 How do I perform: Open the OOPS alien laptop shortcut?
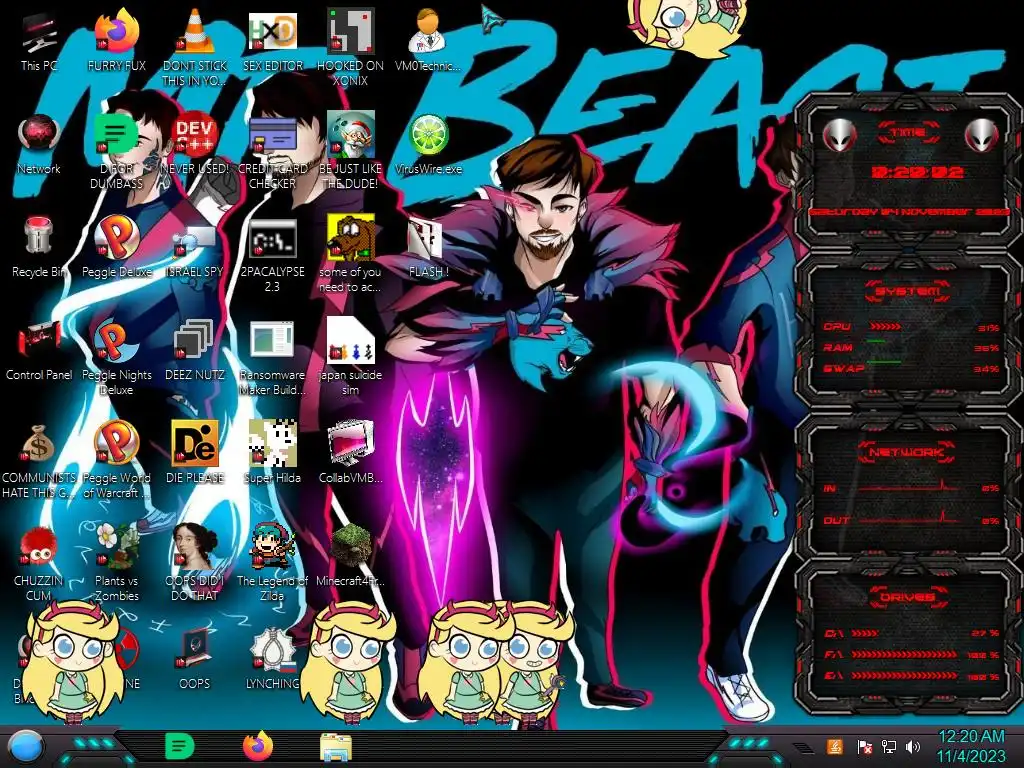[194, 658]
